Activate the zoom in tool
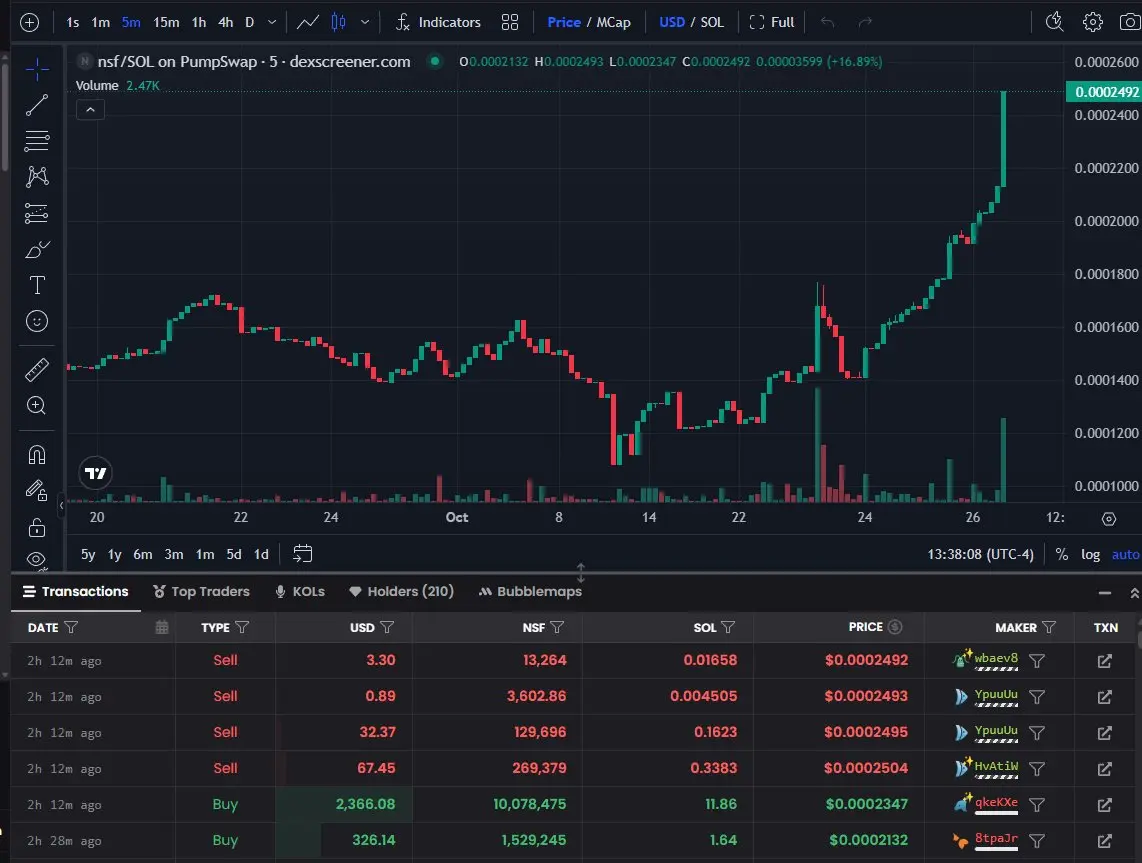 pyautogui.click(x=37, y=405)
